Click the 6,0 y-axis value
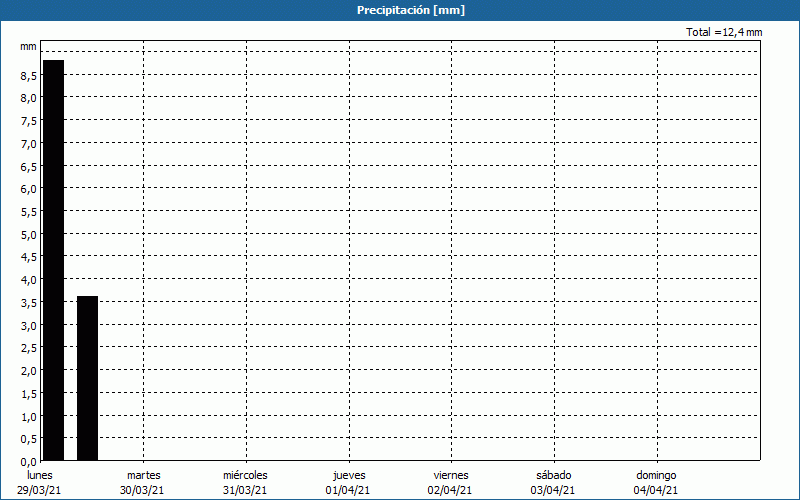 pos(29,189)
